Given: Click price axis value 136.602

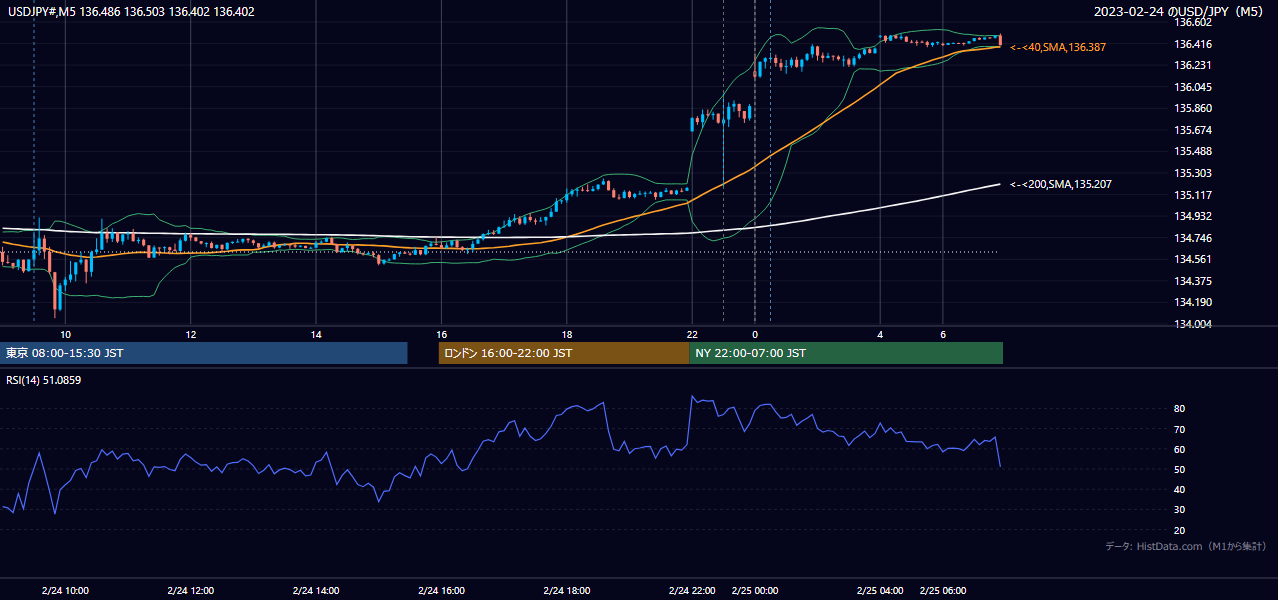Looking at the screenshot, I should point(1193,22).
